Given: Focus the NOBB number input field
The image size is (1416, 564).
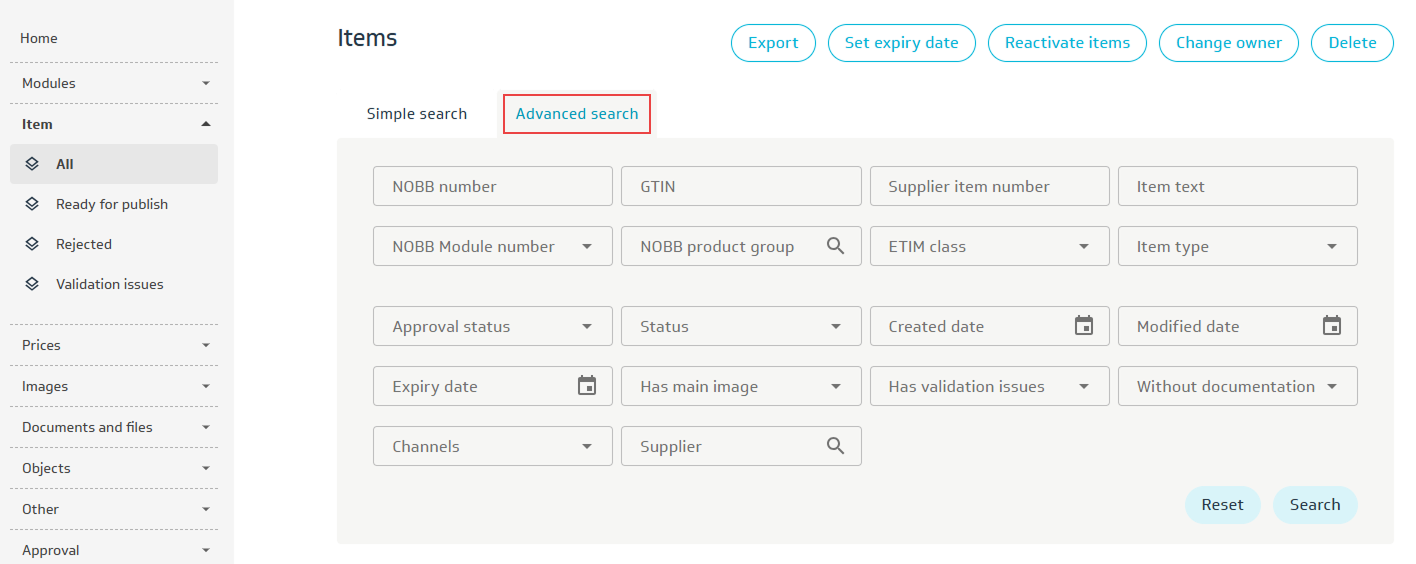Looking at the screenshot, I should (x=492, y=186).
